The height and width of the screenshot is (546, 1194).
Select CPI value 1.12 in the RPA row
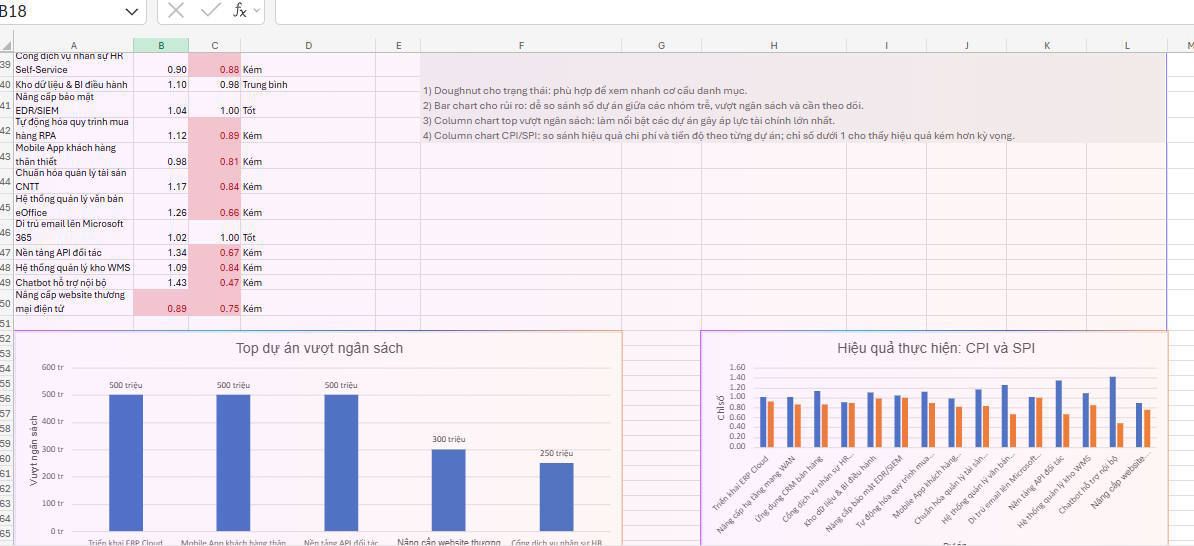pos(161,130)
